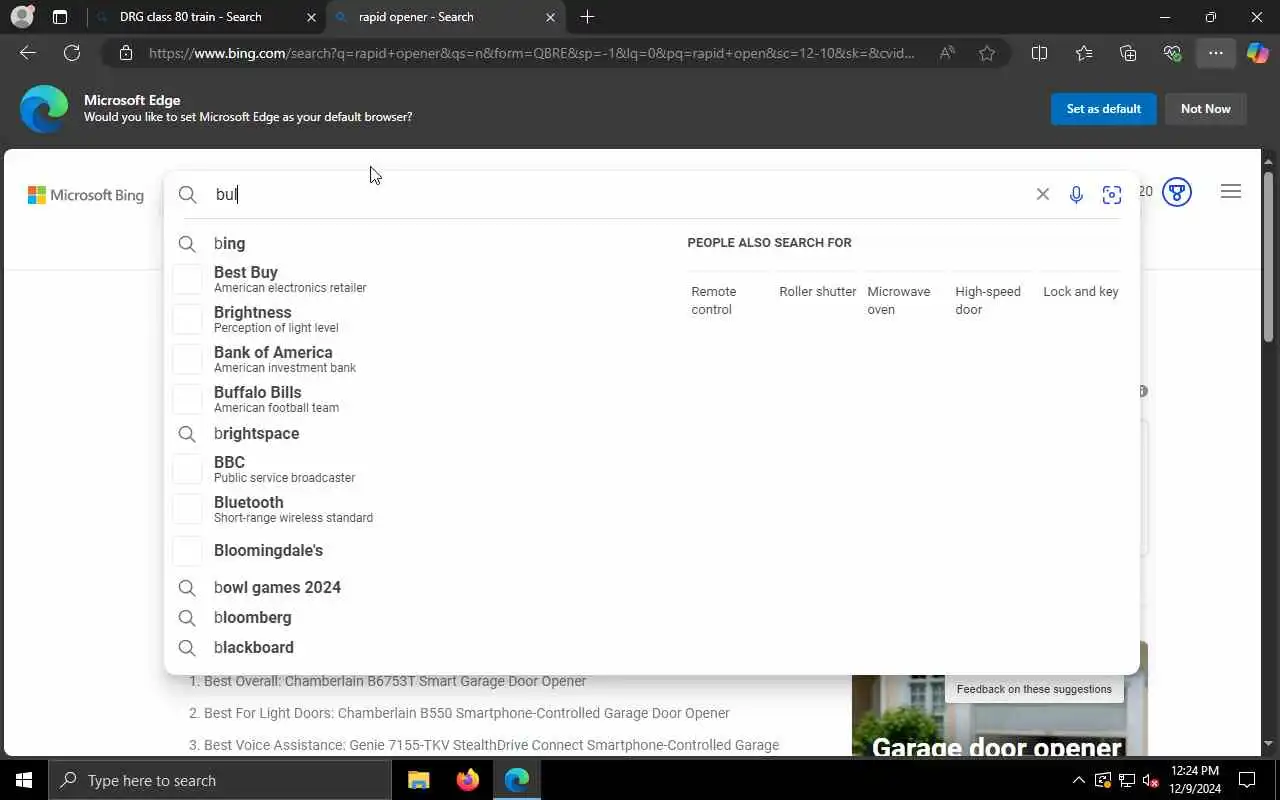Open File Explorer from taskbar
This screenshot has width=1280, height=800.
click(x=418, y=780)
